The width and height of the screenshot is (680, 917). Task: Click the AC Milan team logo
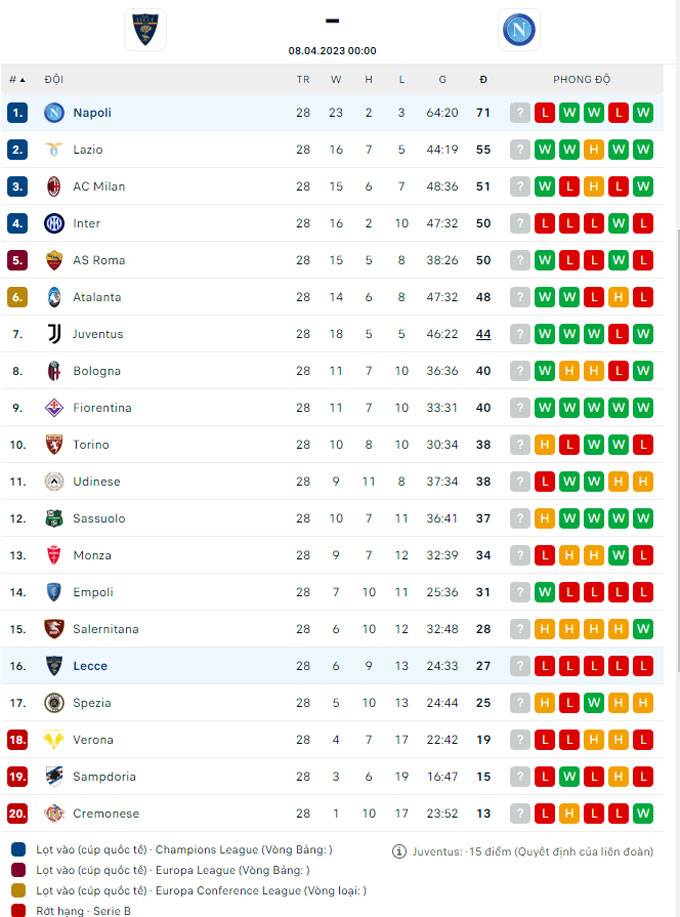pyautogui.click(x=54, y=187)
